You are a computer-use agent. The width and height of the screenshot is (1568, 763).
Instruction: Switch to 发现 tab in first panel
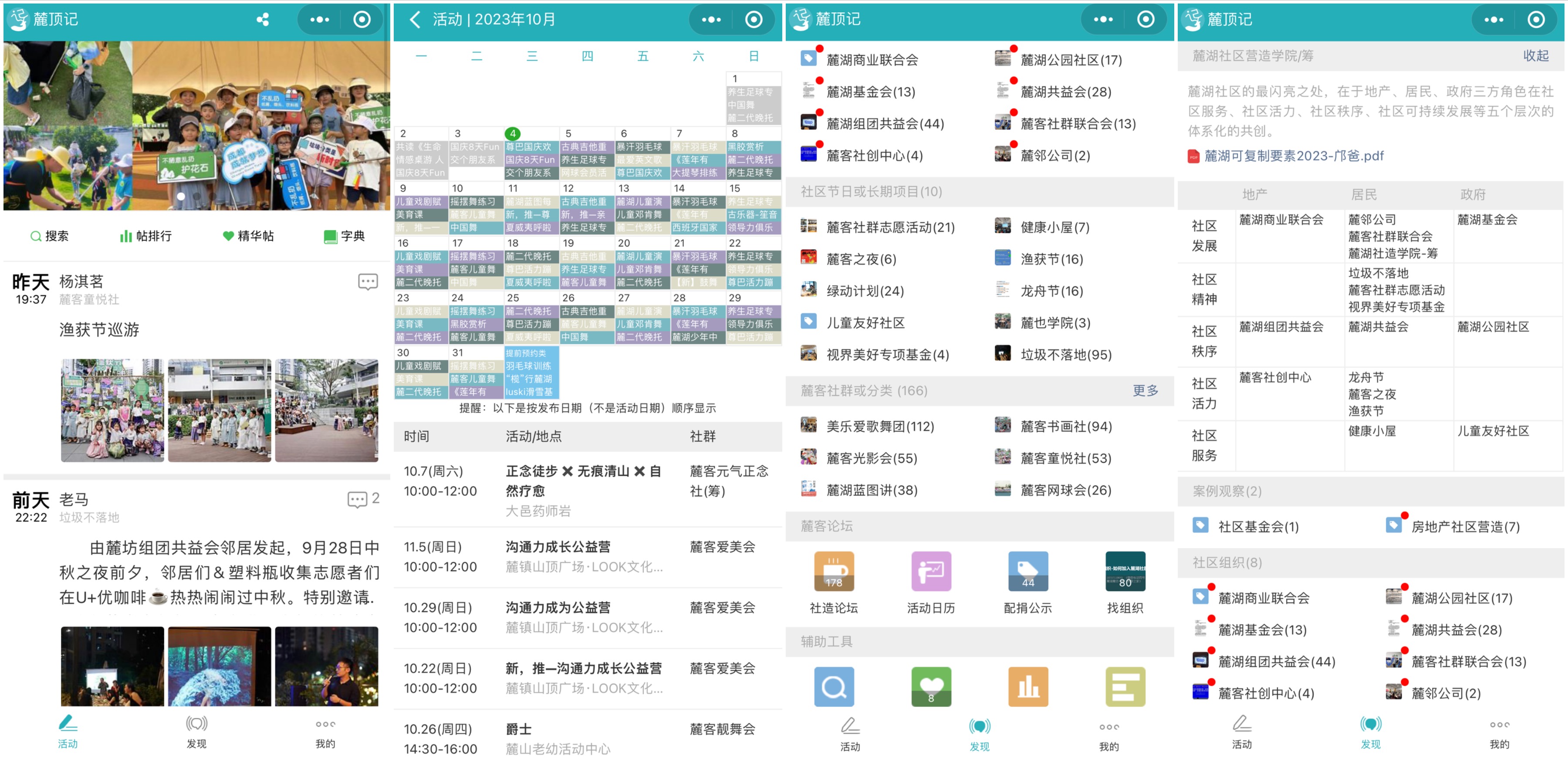coord(196,731)
